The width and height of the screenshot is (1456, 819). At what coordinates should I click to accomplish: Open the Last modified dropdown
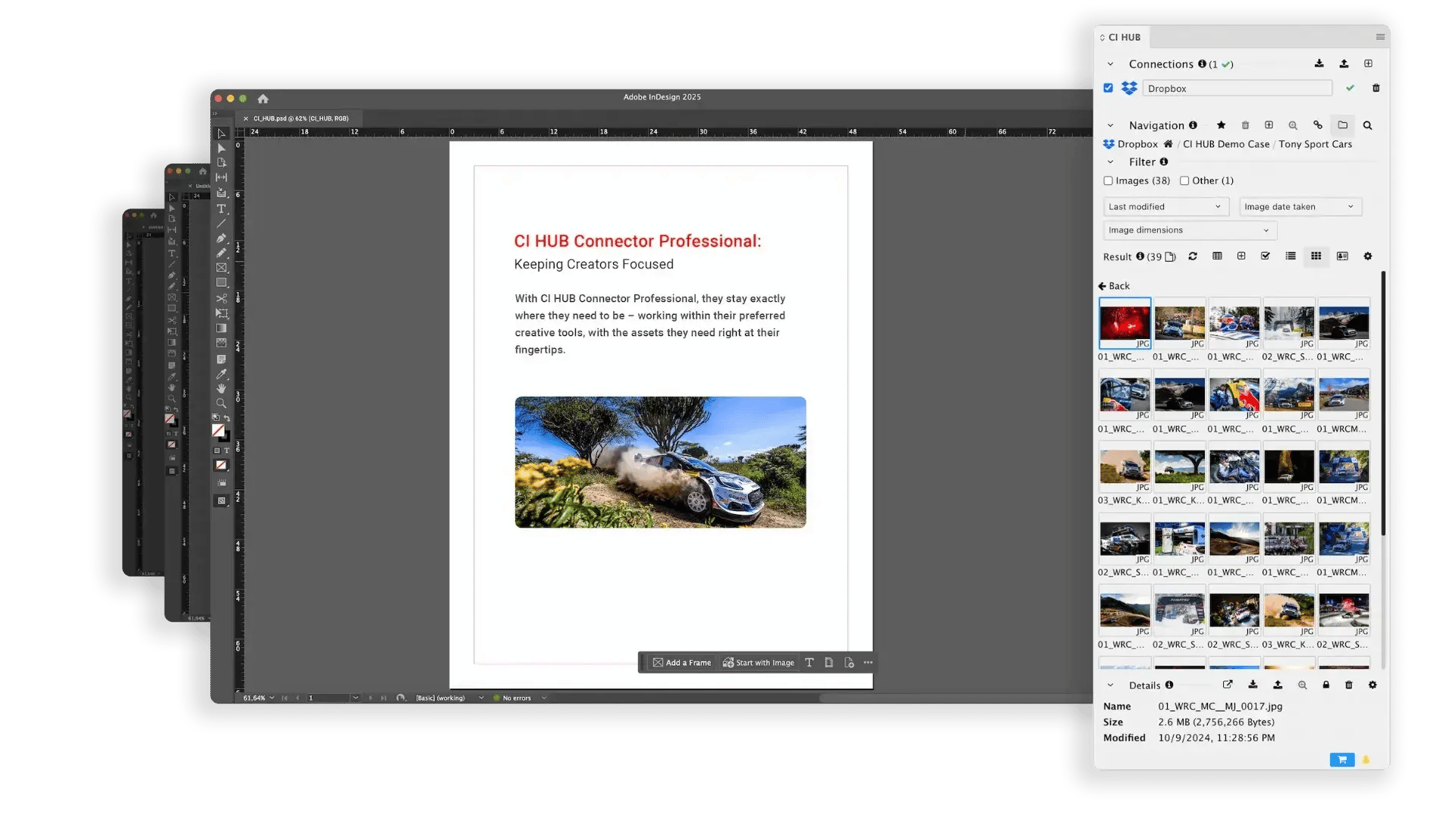(1165, 206)
